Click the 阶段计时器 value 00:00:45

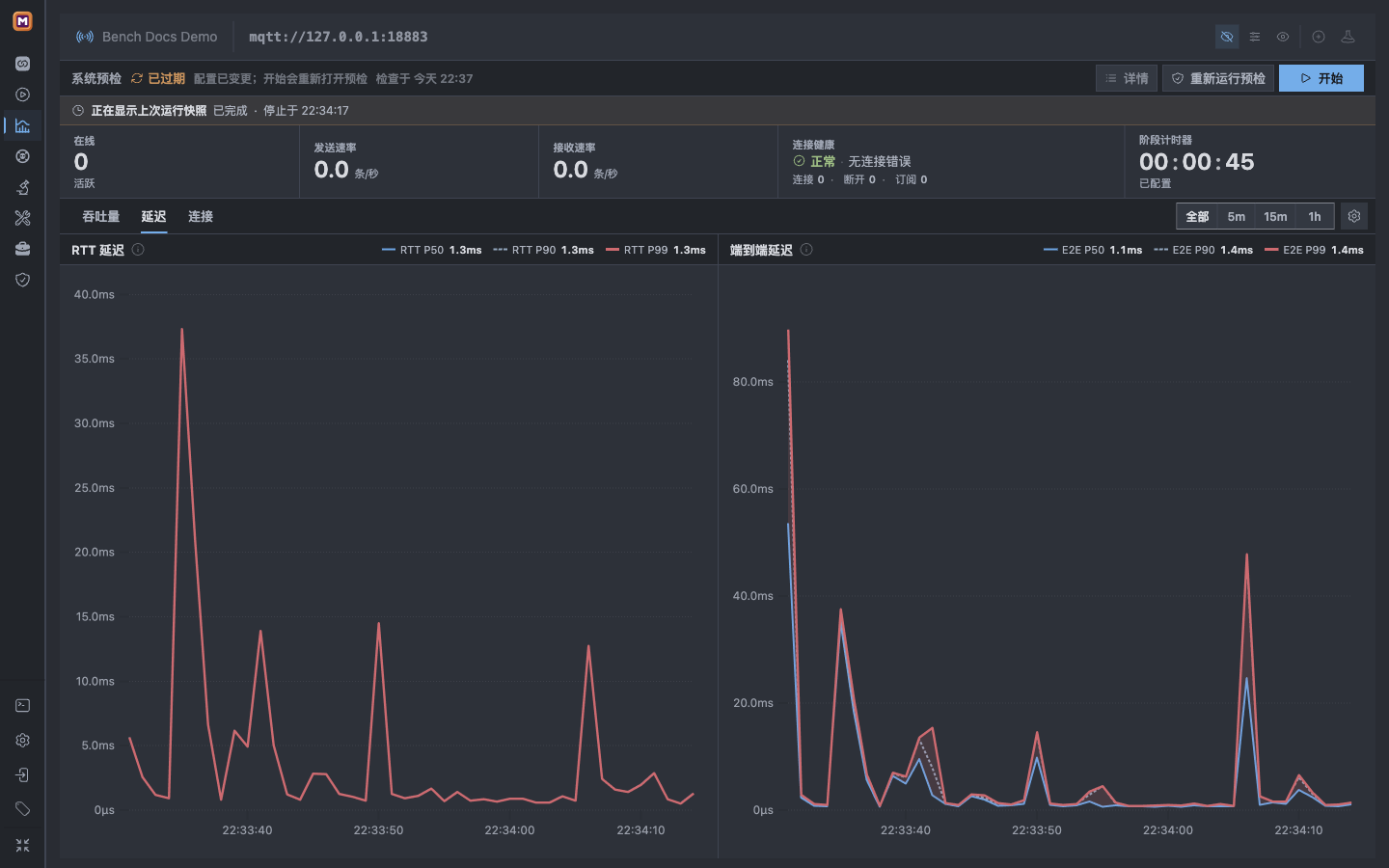point(1197,162)
